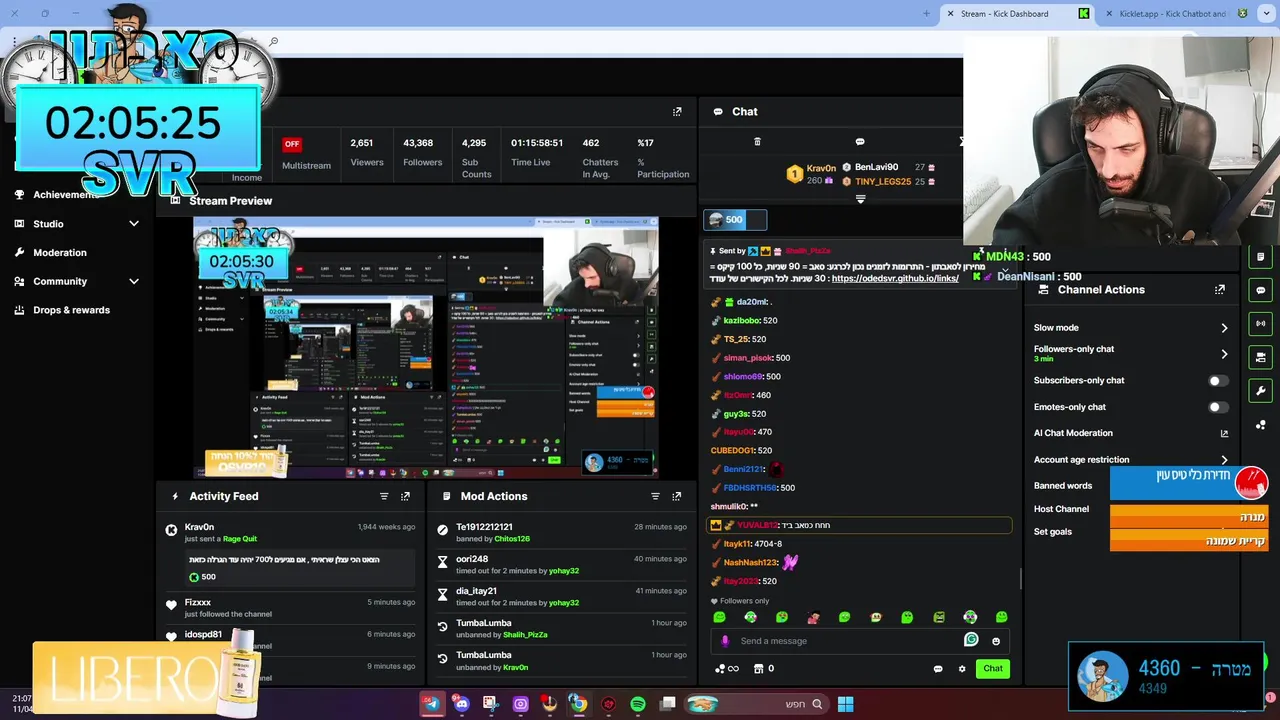Click the first green blob emote above message box
The image size is (1280, 720).
click(719, 617)
